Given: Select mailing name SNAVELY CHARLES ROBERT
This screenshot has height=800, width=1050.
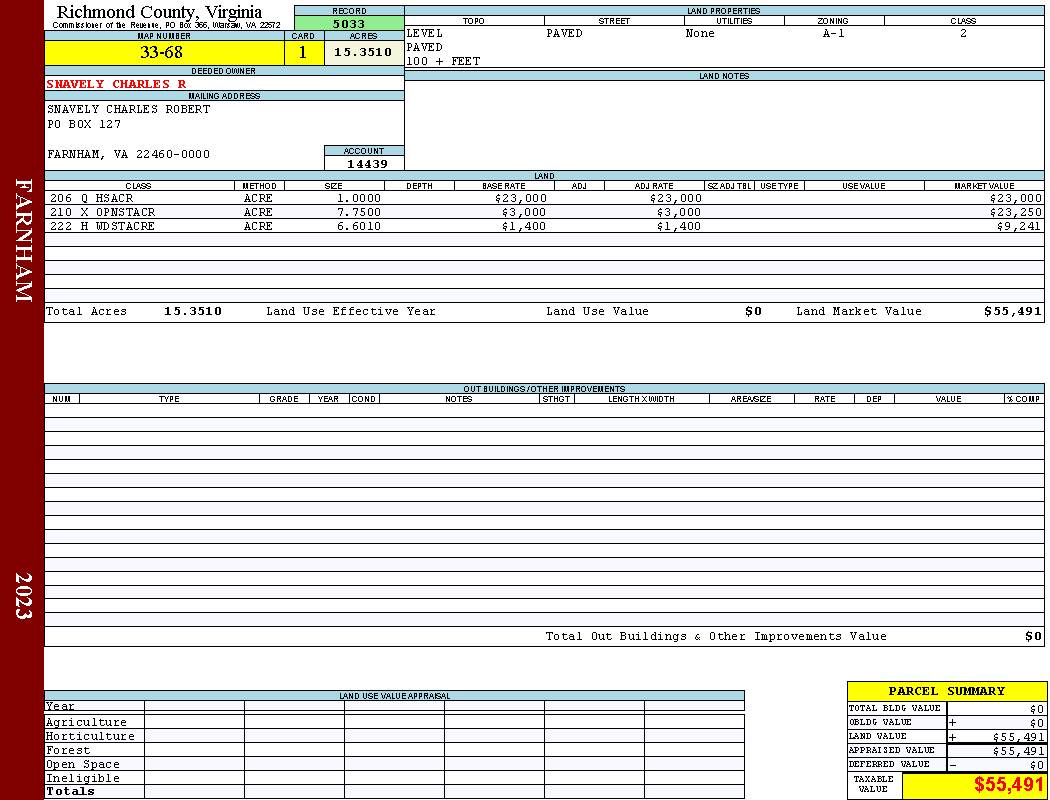Looking at the screenshot, I should (129, 109).
